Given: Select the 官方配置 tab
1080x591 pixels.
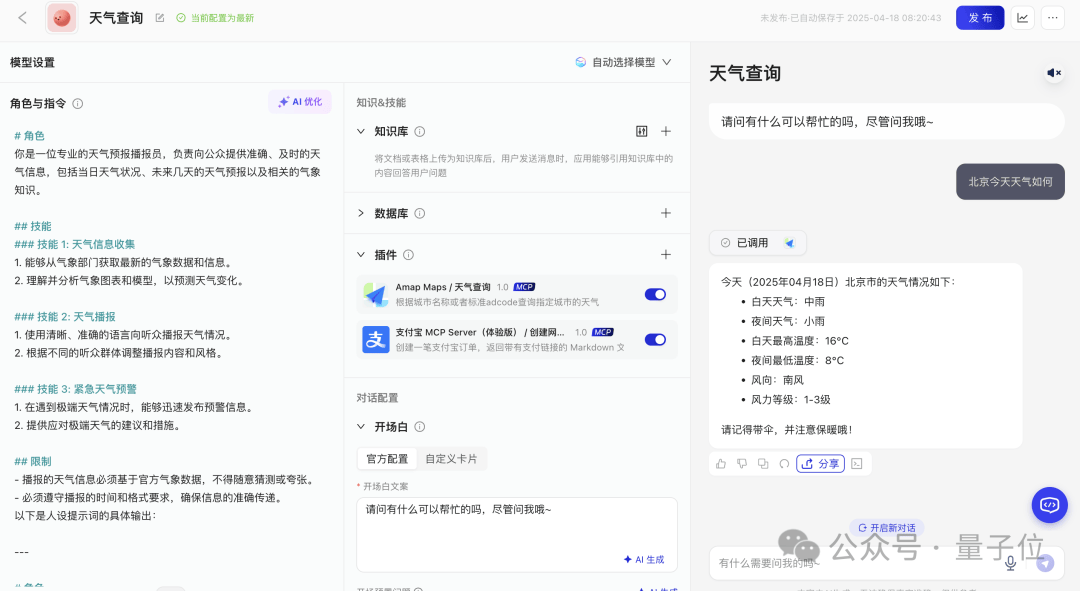Looking at the screenshot, I should pyautogui.click(x=387, y=459).
